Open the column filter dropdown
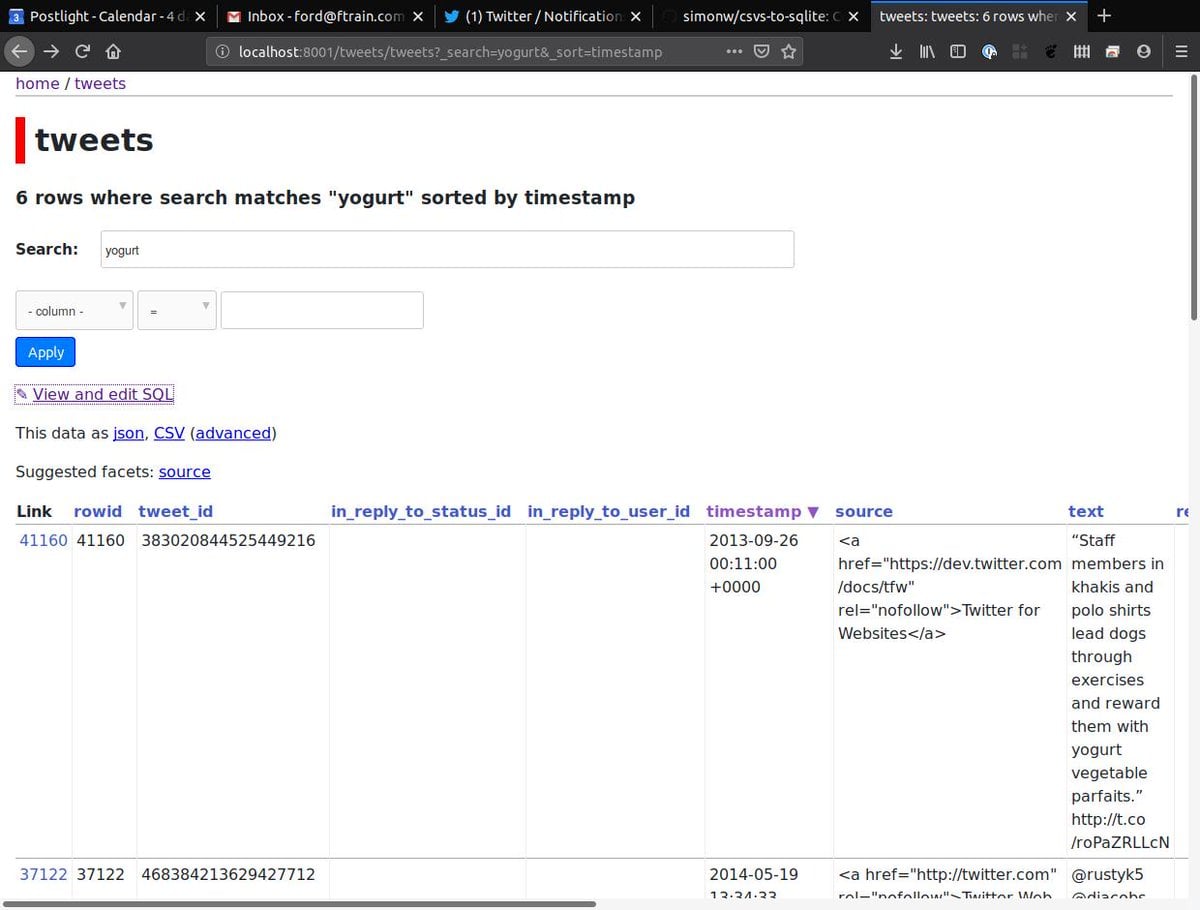Screen dimensions: 1200x910 pos(74,311)
